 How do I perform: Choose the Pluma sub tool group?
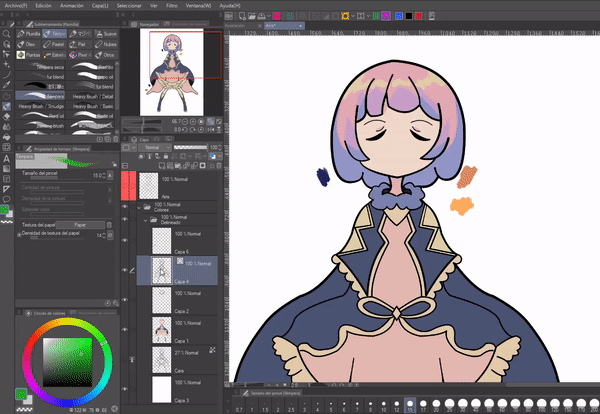(x=29, y=34)
